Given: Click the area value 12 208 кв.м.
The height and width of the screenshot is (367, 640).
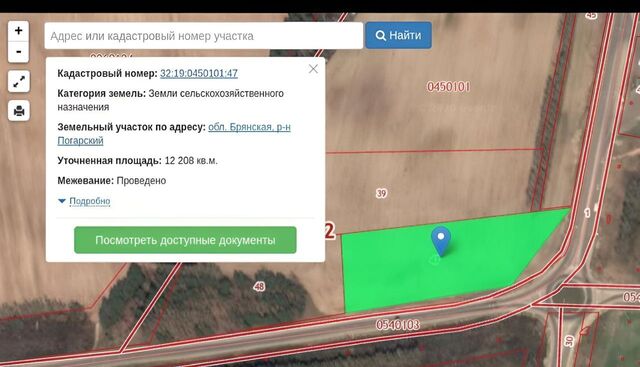Looking at the screenshot, I should coord(191,161).
